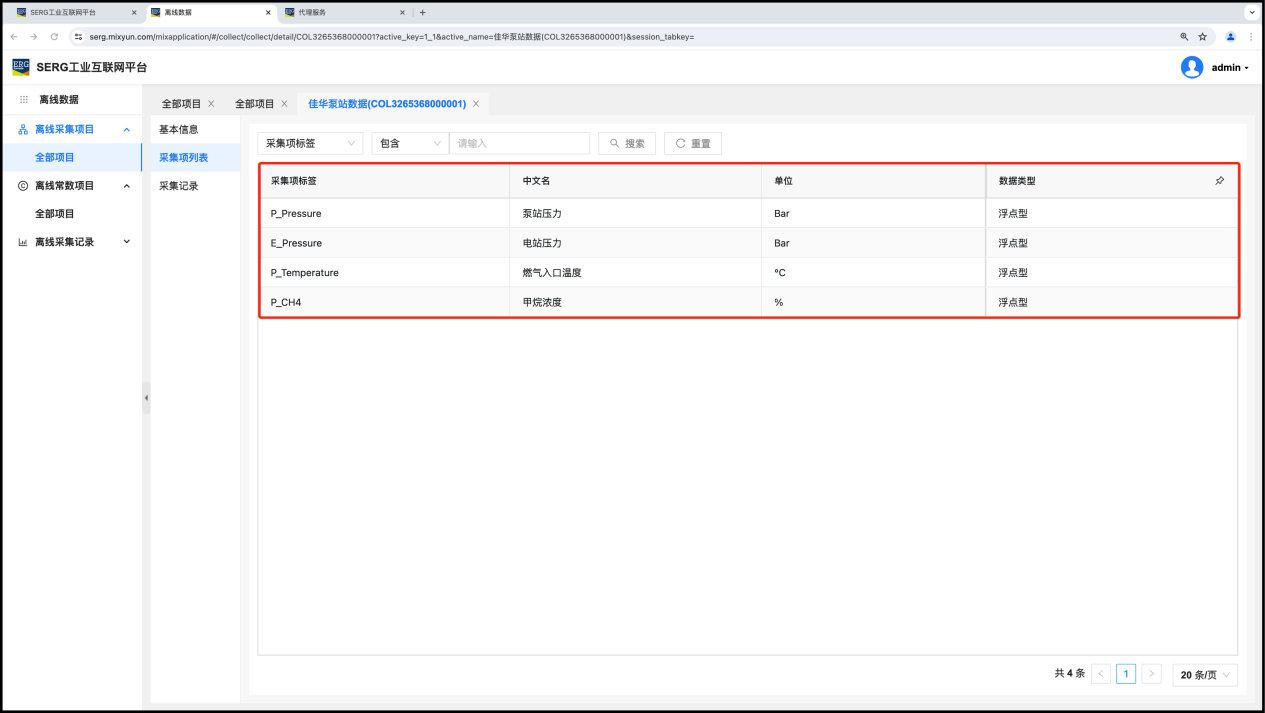Click the 请输入 search input field

[x=519, y=144]
